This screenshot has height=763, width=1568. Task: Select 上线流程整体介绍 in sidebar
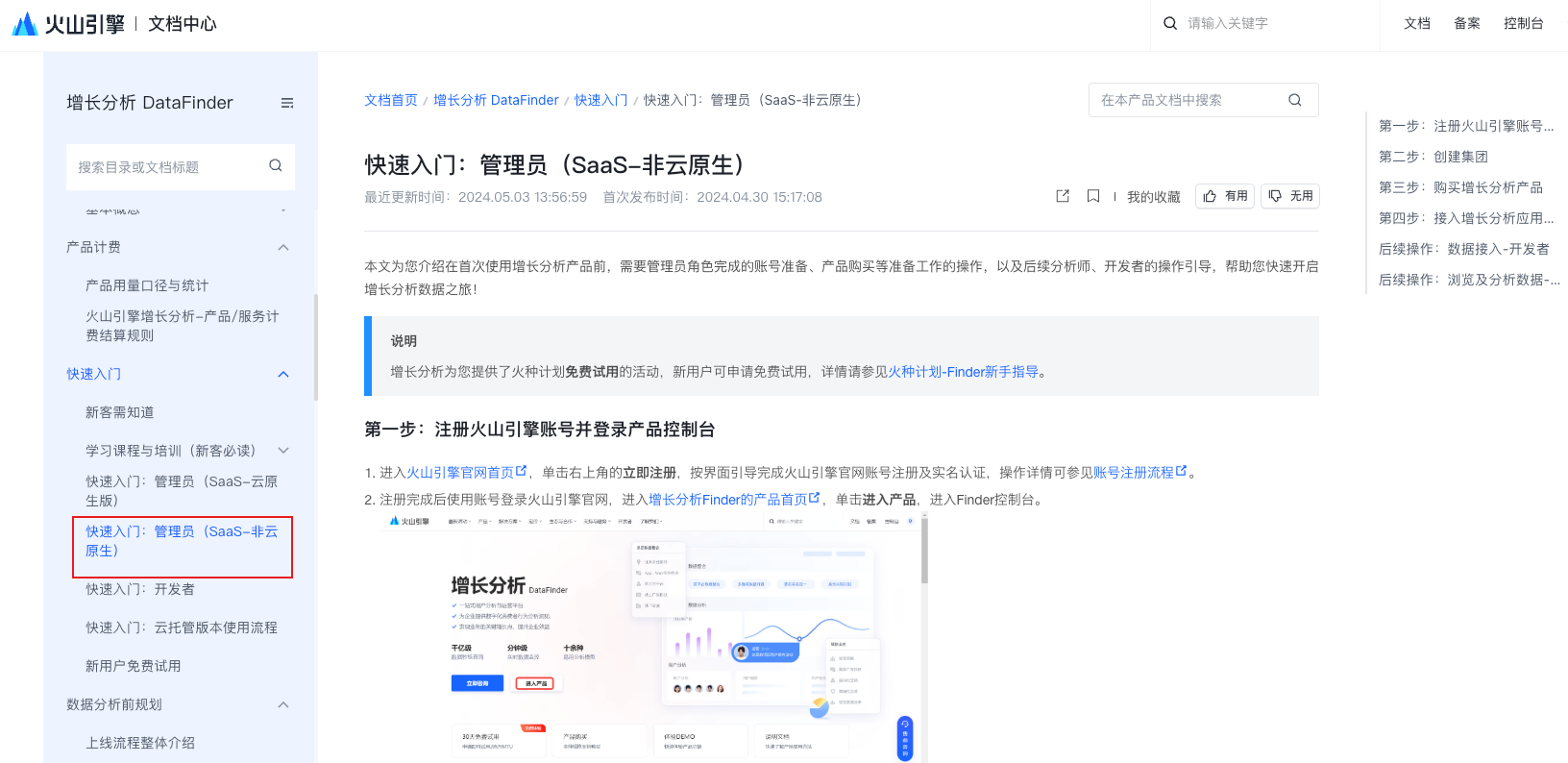point(140,743)
